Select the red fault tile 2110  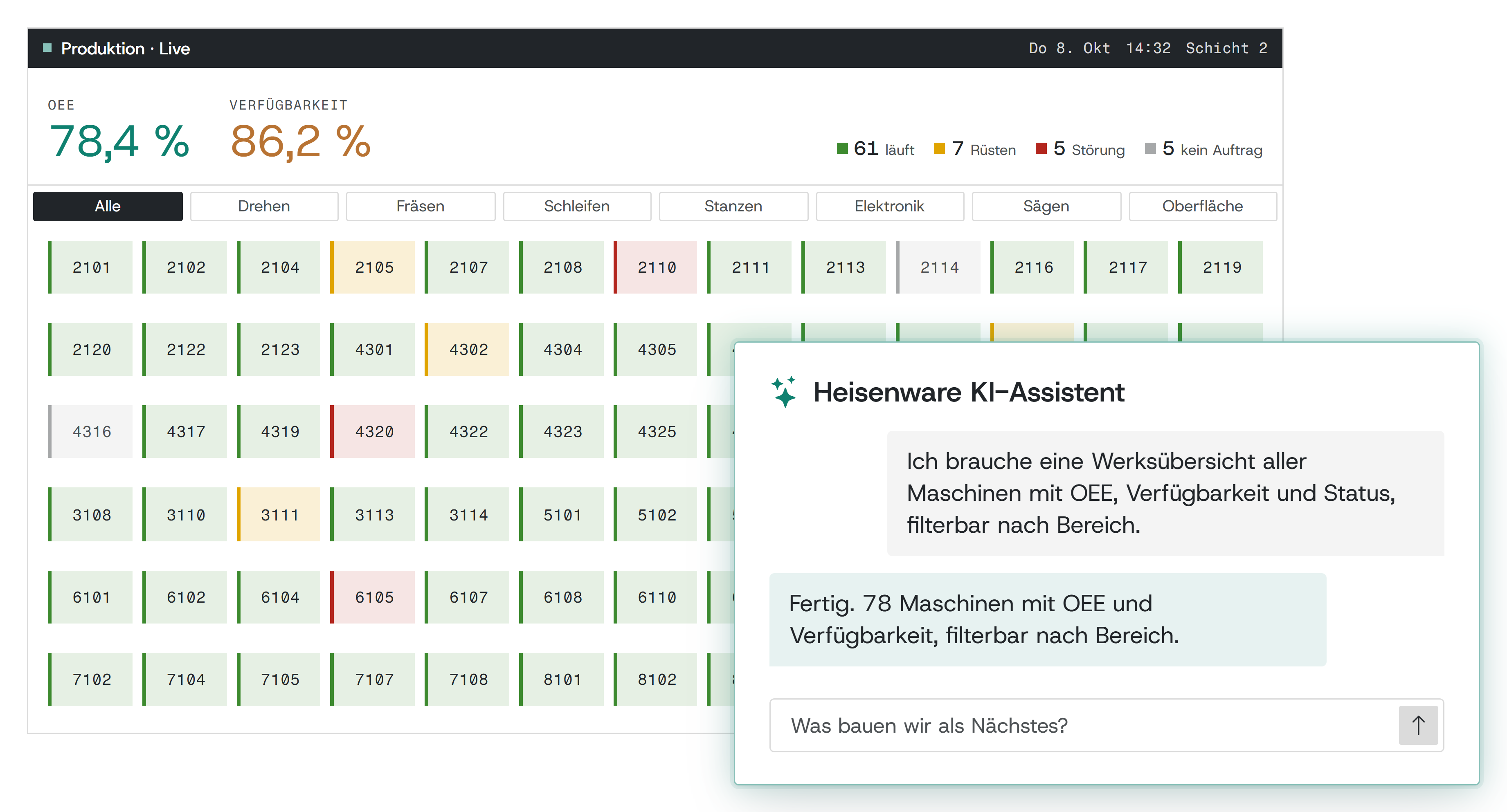[655, 267]
